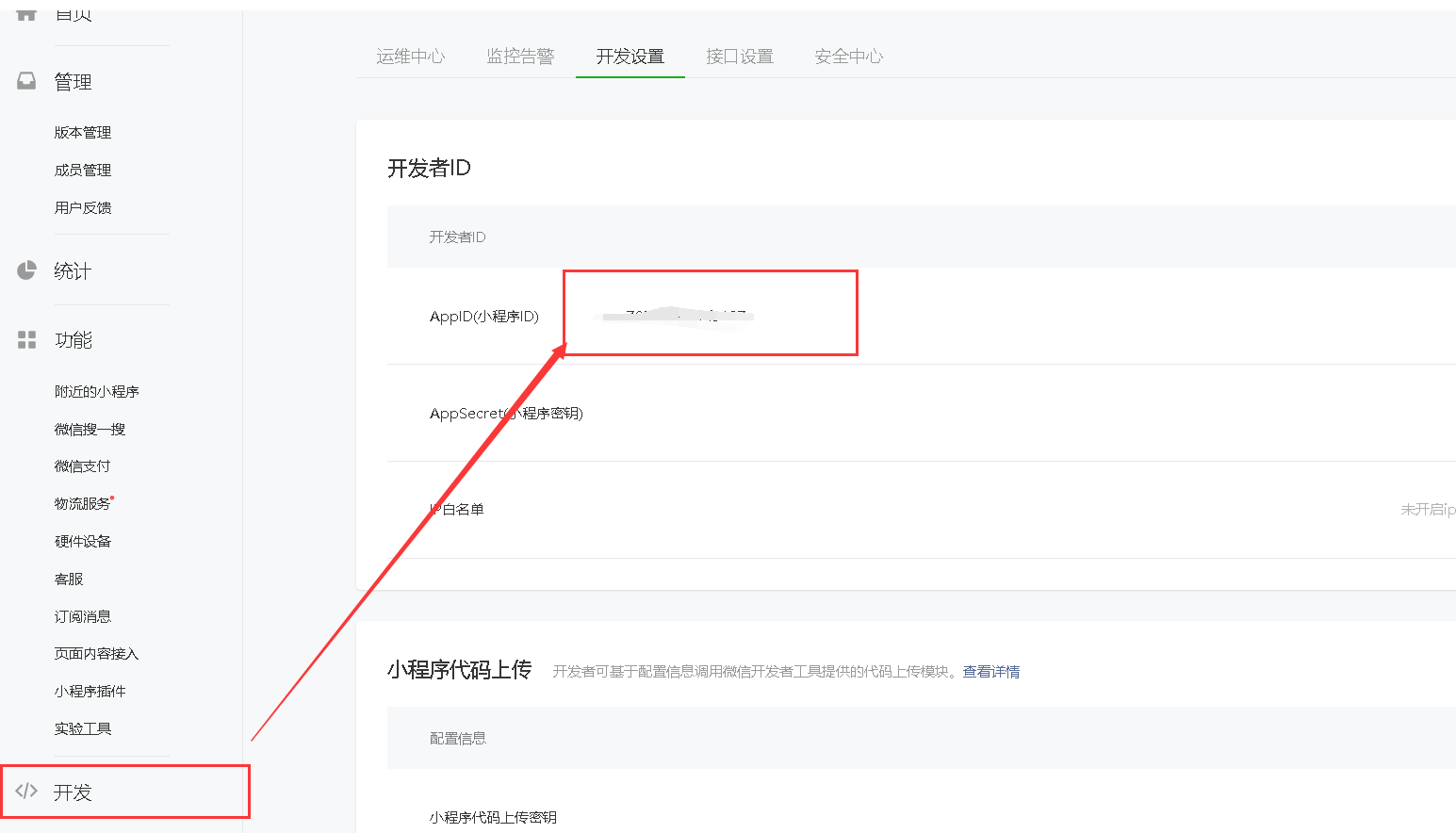Switch to the 监控告警 tab
This screenshot has height=833, width=1456.
pyautogui.click(x=520, y=57)
